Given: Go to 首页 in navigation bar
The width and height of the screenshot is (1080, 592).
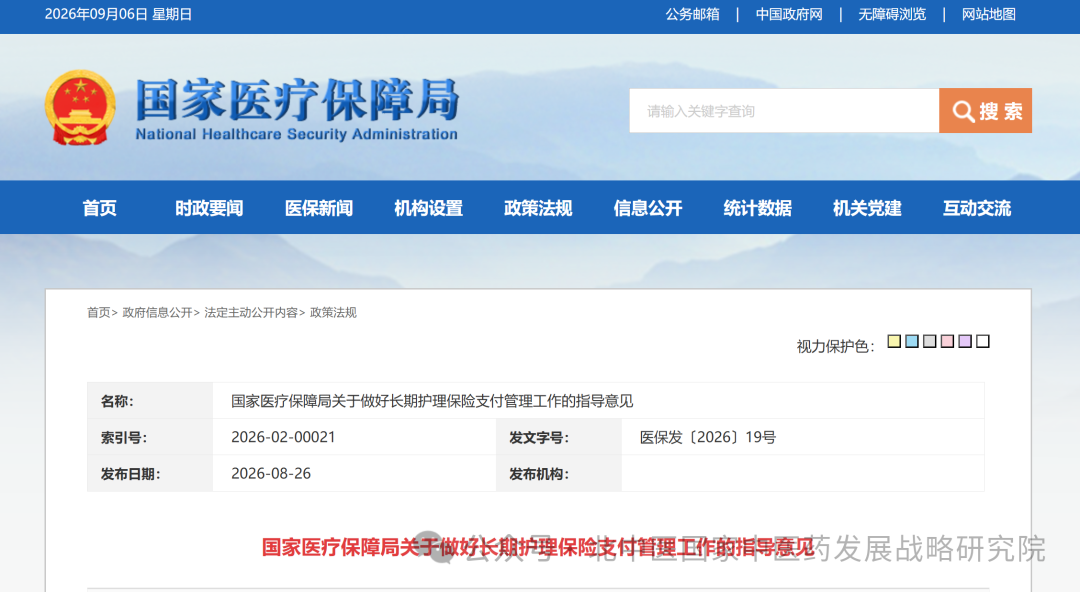Looking at the screenshot, I should [100, 208].
